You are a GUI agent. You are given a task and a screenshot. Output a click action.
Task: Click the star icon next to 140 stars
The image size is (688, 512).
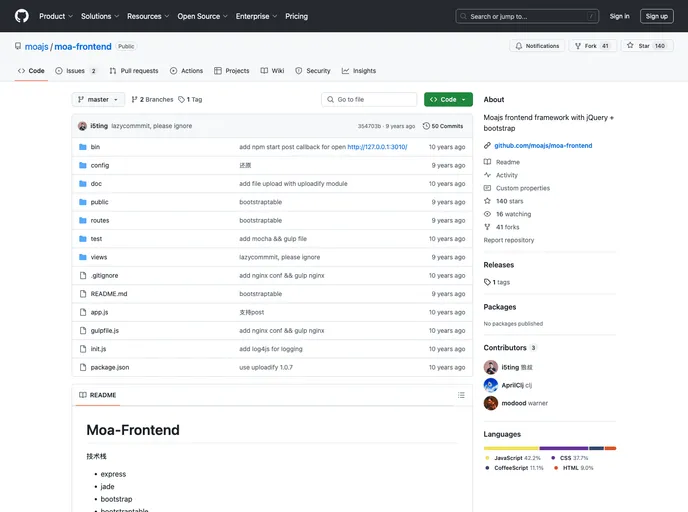487,201
